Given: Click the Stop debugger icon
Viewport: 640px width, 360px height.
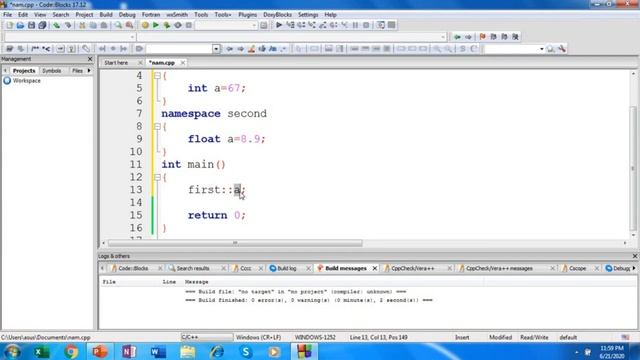Looking at the screenshot, I should [367, 25].
